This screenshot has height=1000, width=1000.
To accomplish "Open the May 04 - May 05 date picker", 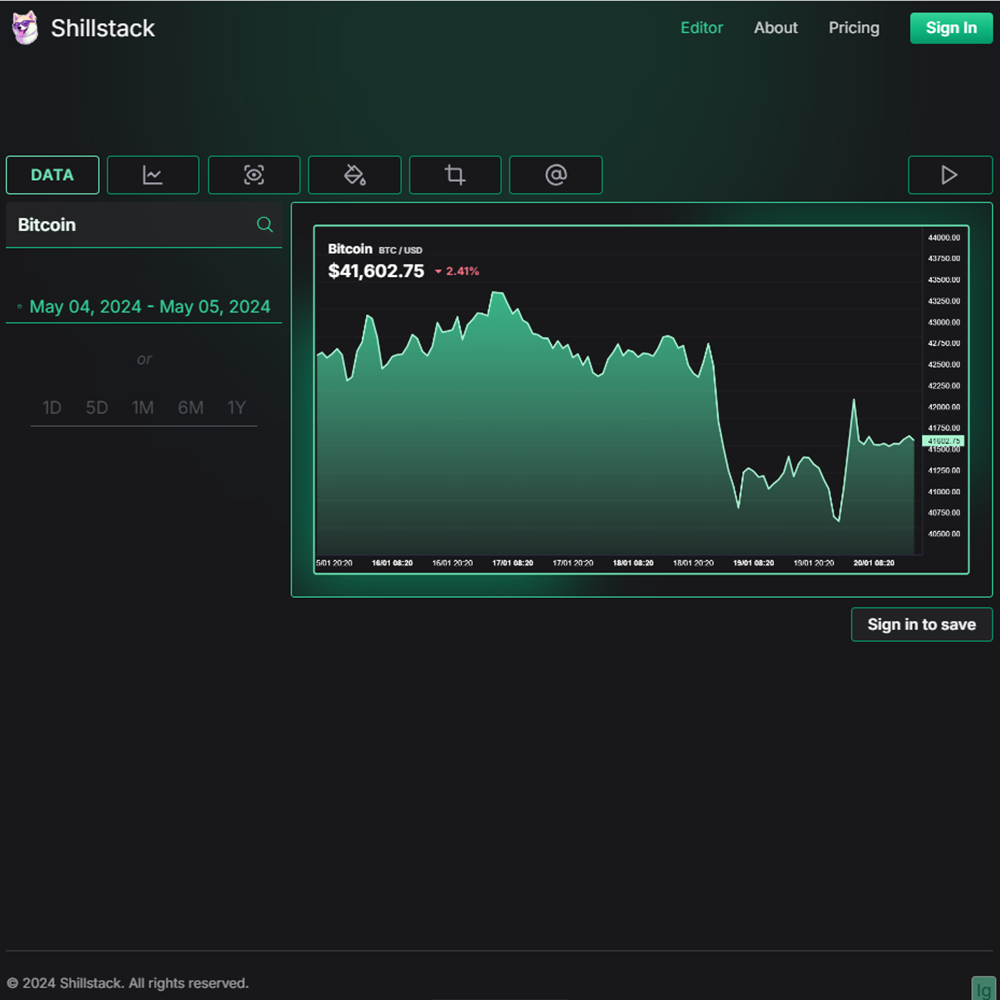I will click(x=150, y=307).
